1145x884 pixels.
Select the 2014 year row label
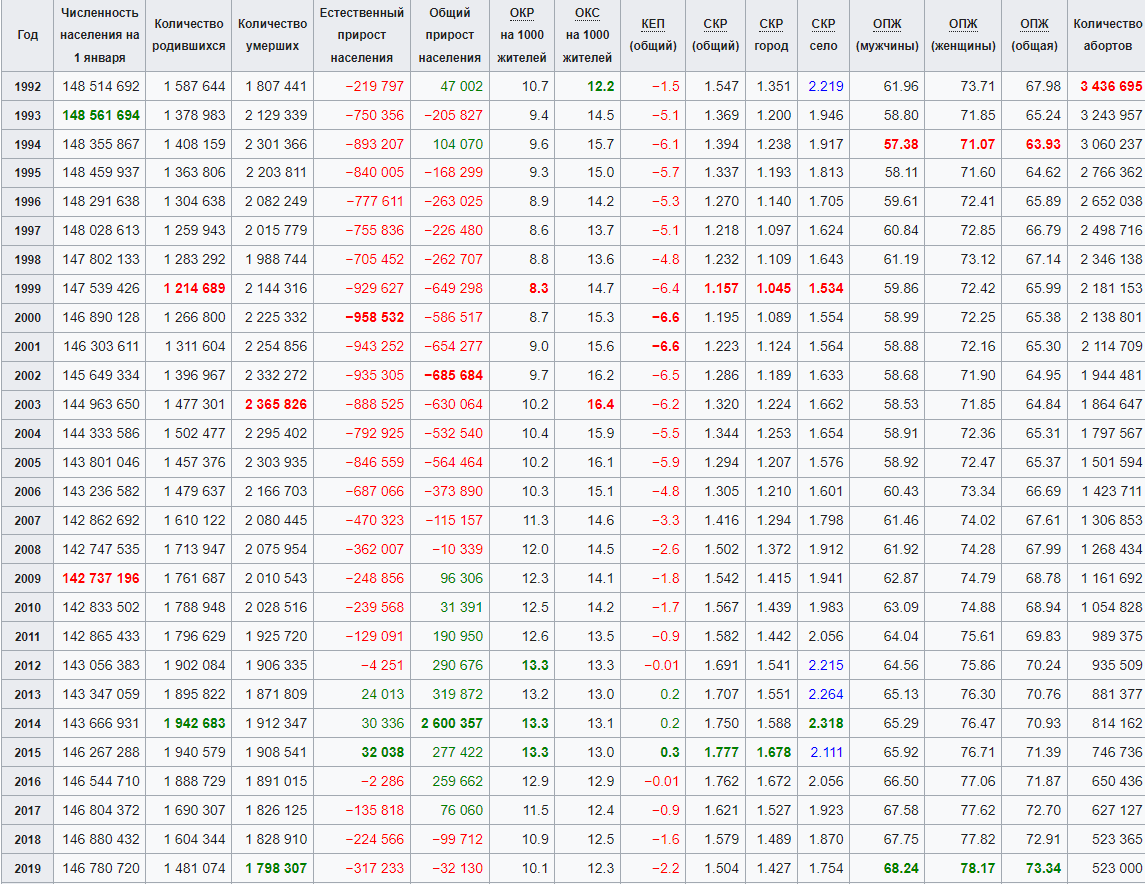(x=27, y=724)
